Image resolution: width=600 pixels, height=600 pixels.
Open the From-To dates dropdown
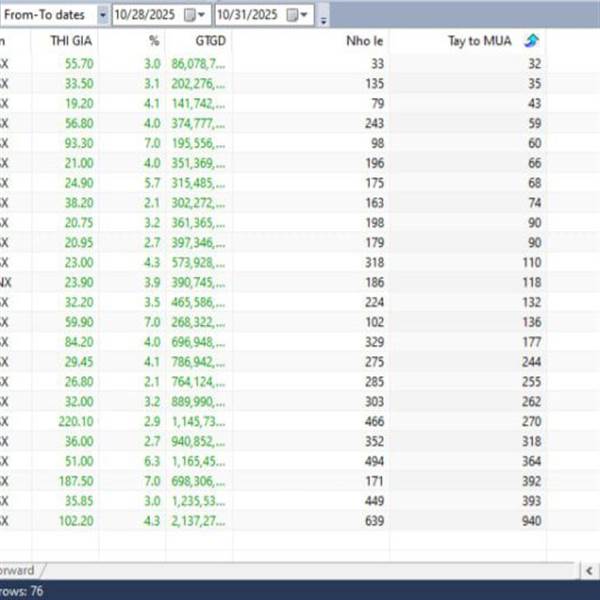click(x=103, y=15)
